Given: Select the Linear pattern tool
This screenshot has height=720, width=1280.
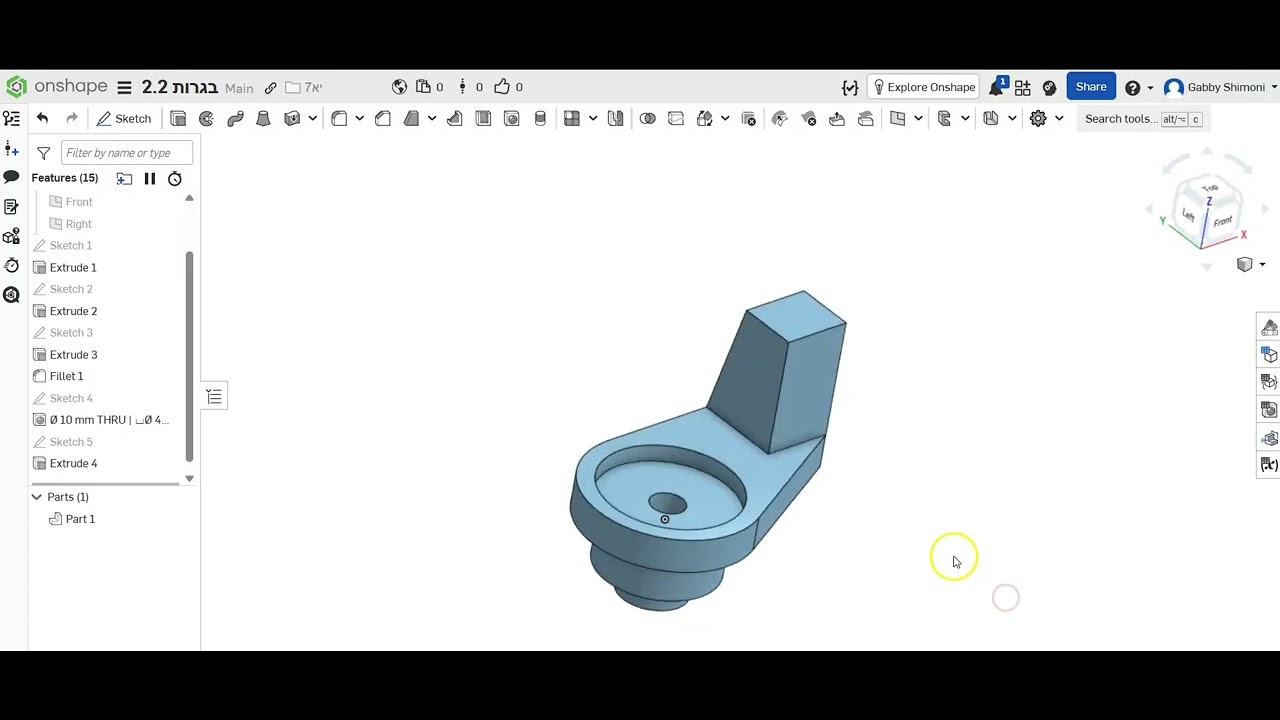Looking at the screenshot, I should 572,119.
